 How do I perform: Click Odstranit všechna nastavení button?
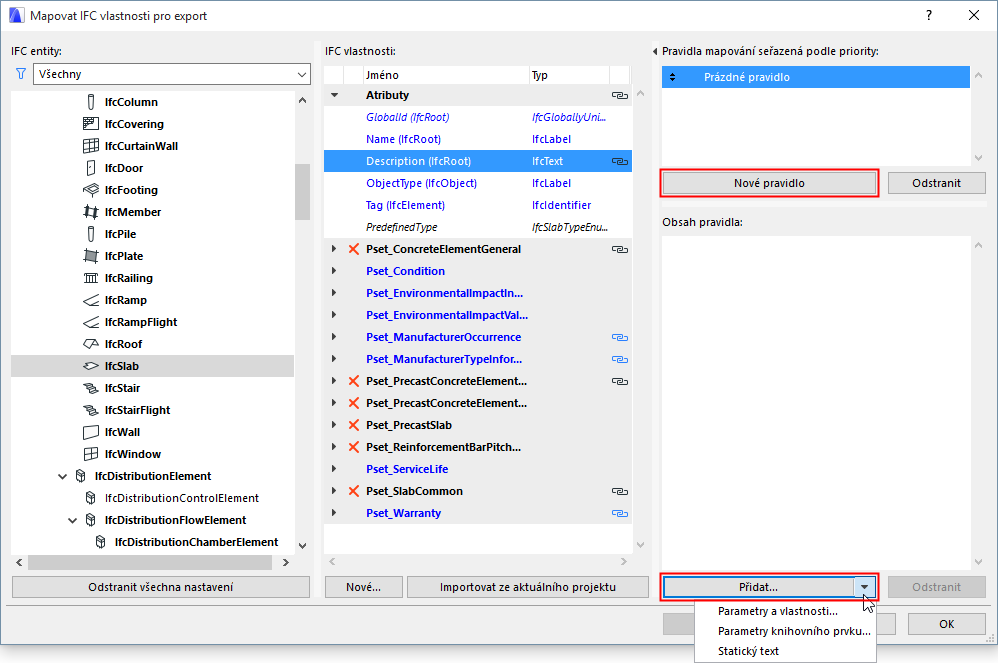pos(161,587)
